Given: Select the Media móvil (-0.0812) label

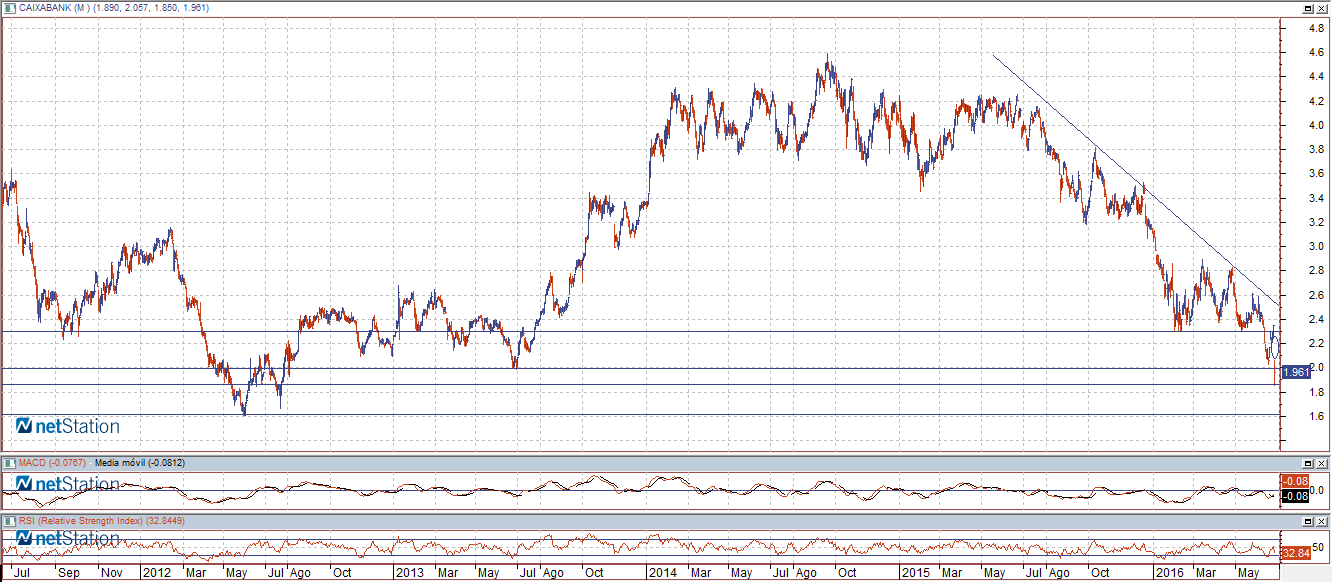Looking at the screenshot, I should pos(140,463).
